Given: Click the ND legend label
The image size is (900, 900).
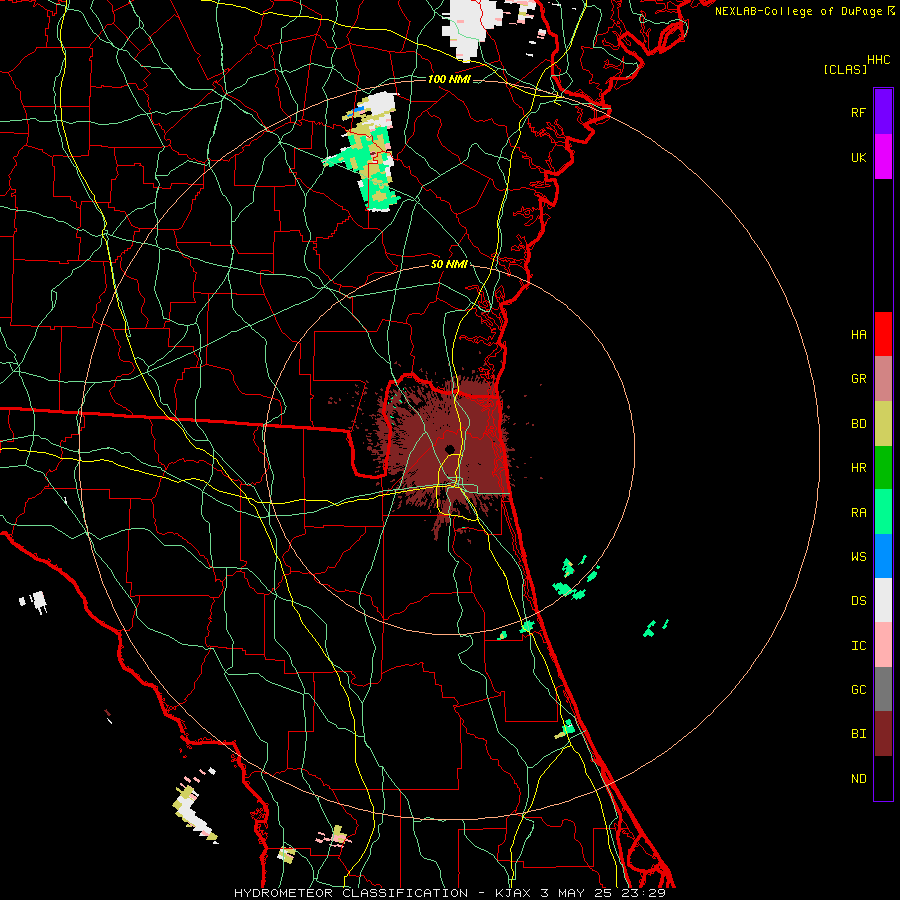Looking at the screenshot, I should click(858, 779).
